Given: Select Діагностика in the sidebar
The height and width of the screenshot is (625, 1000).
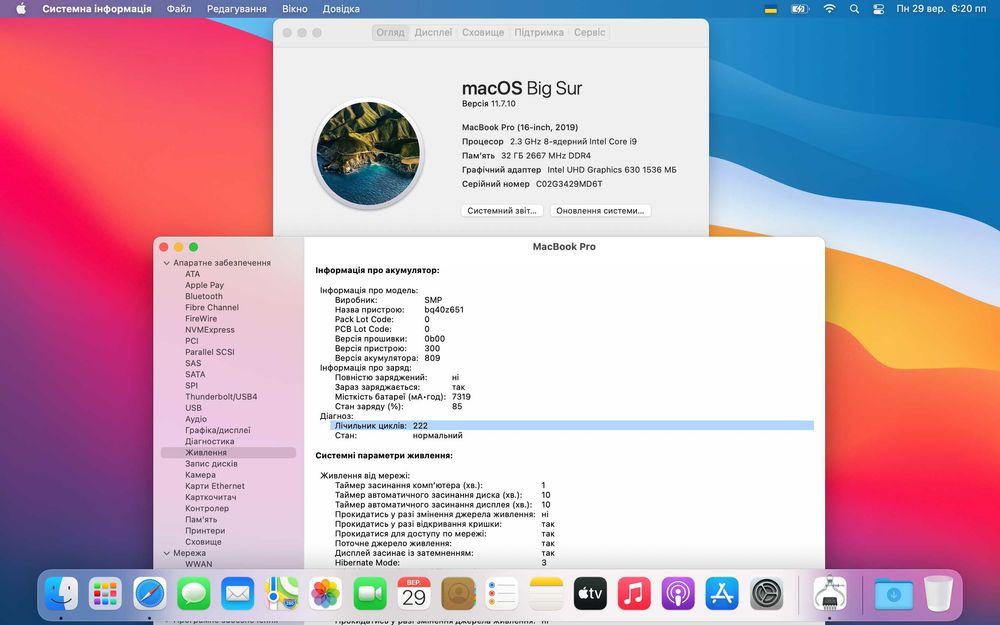Looking at the screenshot, I should [210, 441].
